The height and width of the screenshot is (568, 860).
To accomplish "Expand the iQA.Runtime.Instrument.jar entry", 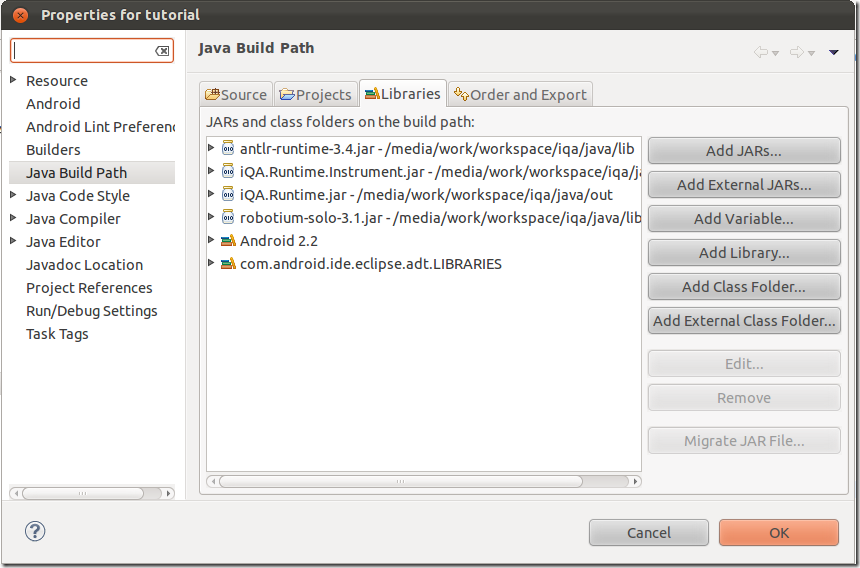I will [211, 171].
